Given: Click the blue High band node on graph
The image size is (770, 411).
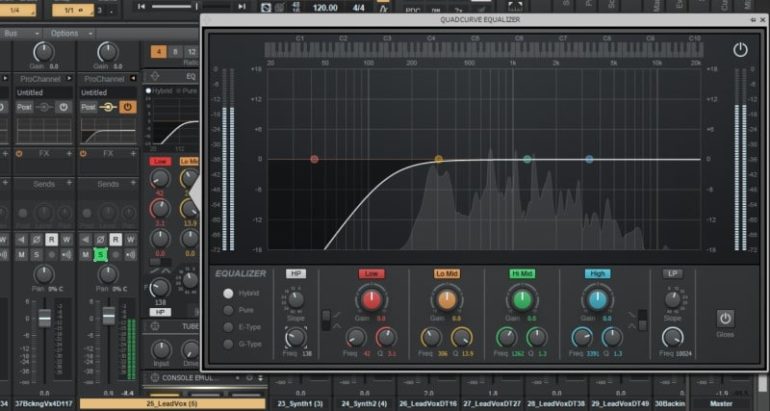Looking at the screenshot, I should (x=589, y=159).
